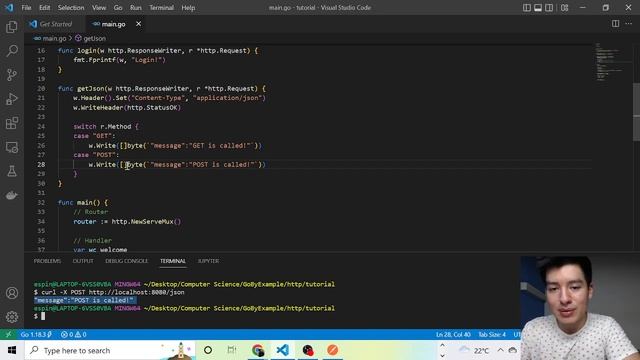The height and width of the screenshot is (360, 640).
Task: Open the Go menu
Action: point(118,8)
